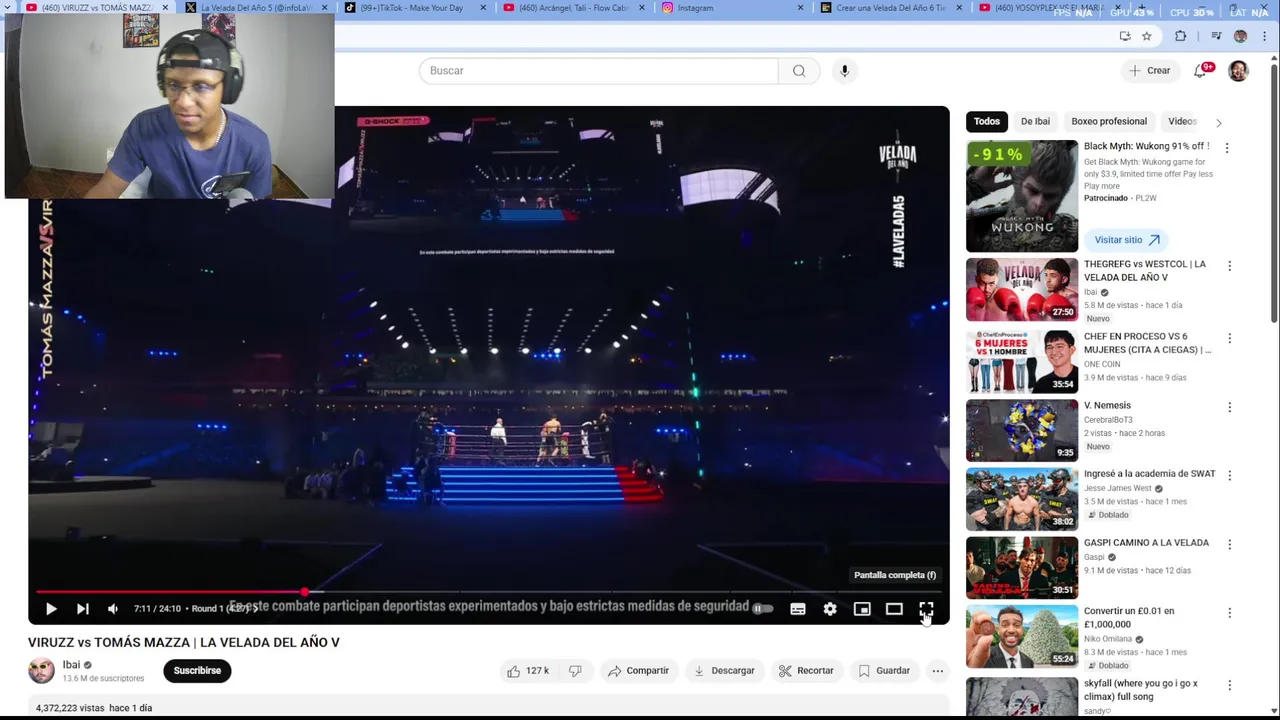This screenshot has height=720, width=1280.
Task: Click the magnifier search button
Action: 799,71
